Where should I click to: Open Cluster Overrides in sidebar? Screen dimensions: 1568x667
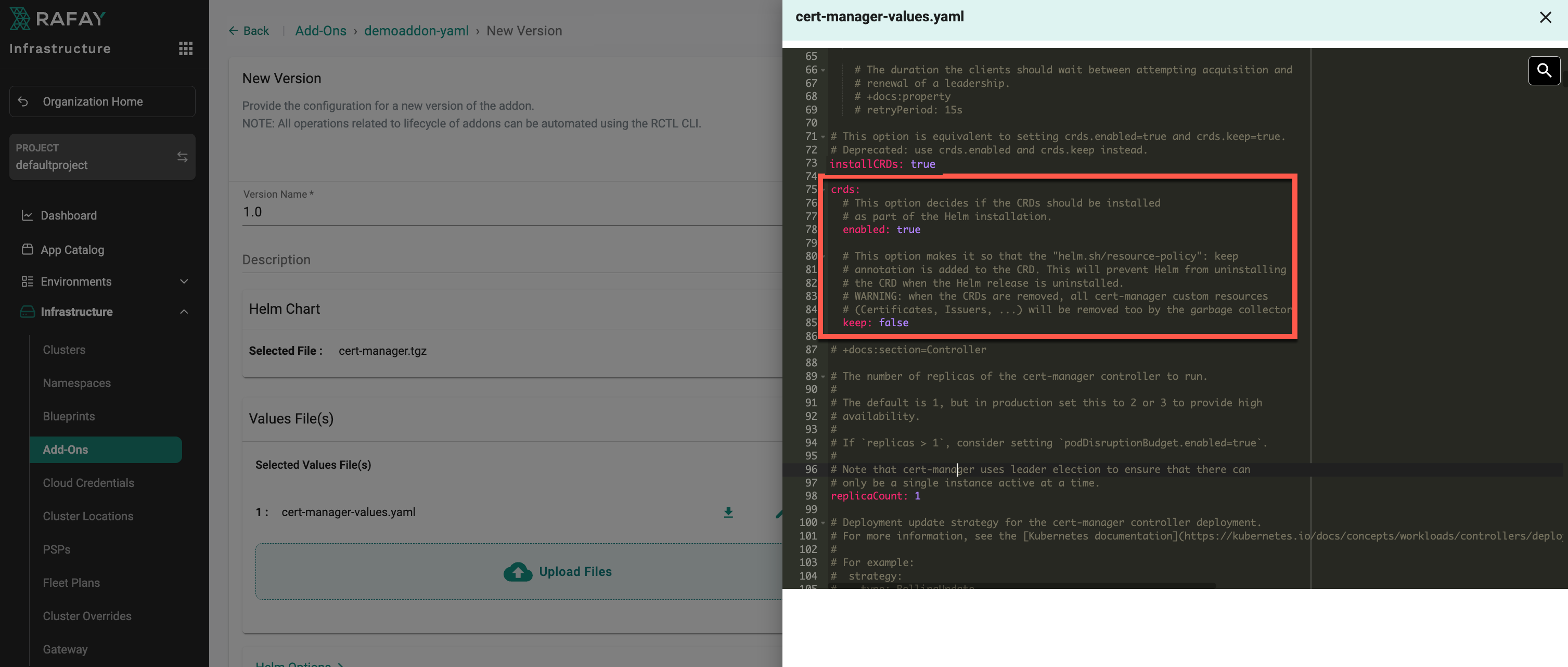87,616
